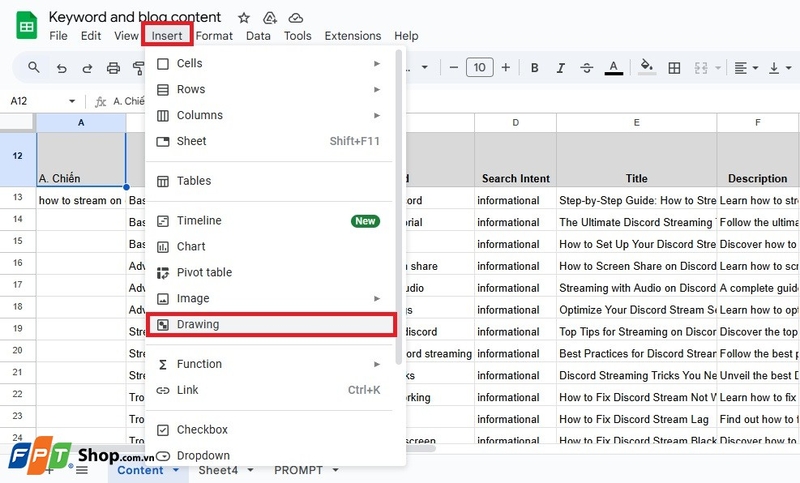Select the paint format roller icon
Screen dimensions: 800x483
point(138,68)
